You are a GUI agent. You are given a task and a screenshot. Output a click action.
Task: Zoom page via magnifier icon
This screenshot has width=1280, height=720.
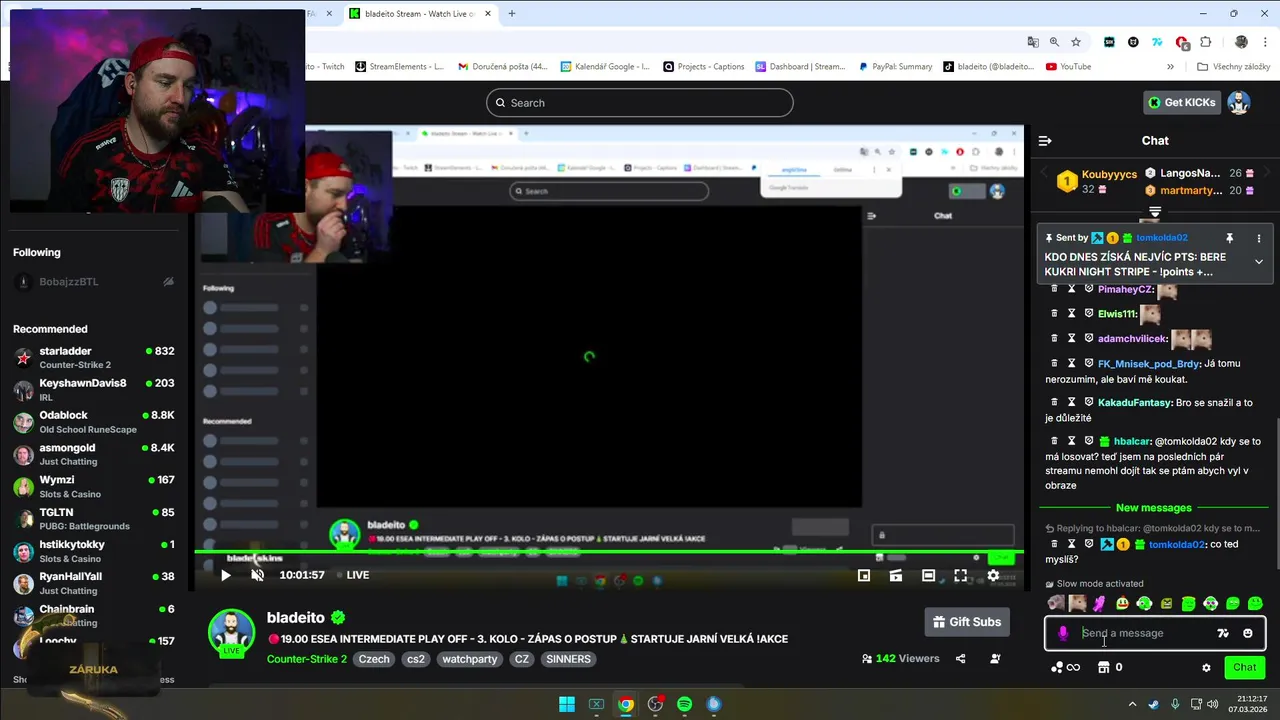(1055, 42)
